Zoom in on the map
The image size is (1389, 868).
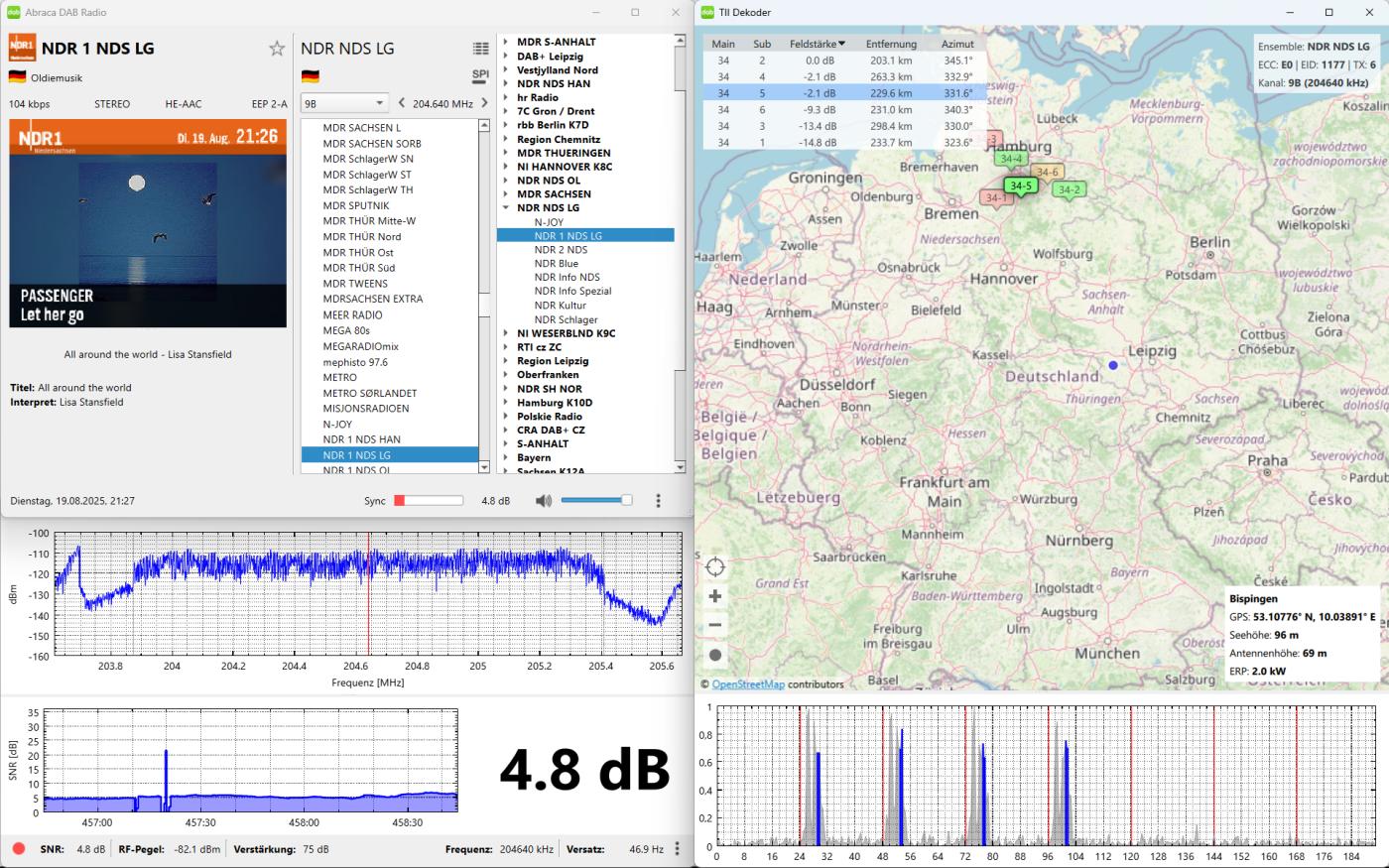[715, 596]
